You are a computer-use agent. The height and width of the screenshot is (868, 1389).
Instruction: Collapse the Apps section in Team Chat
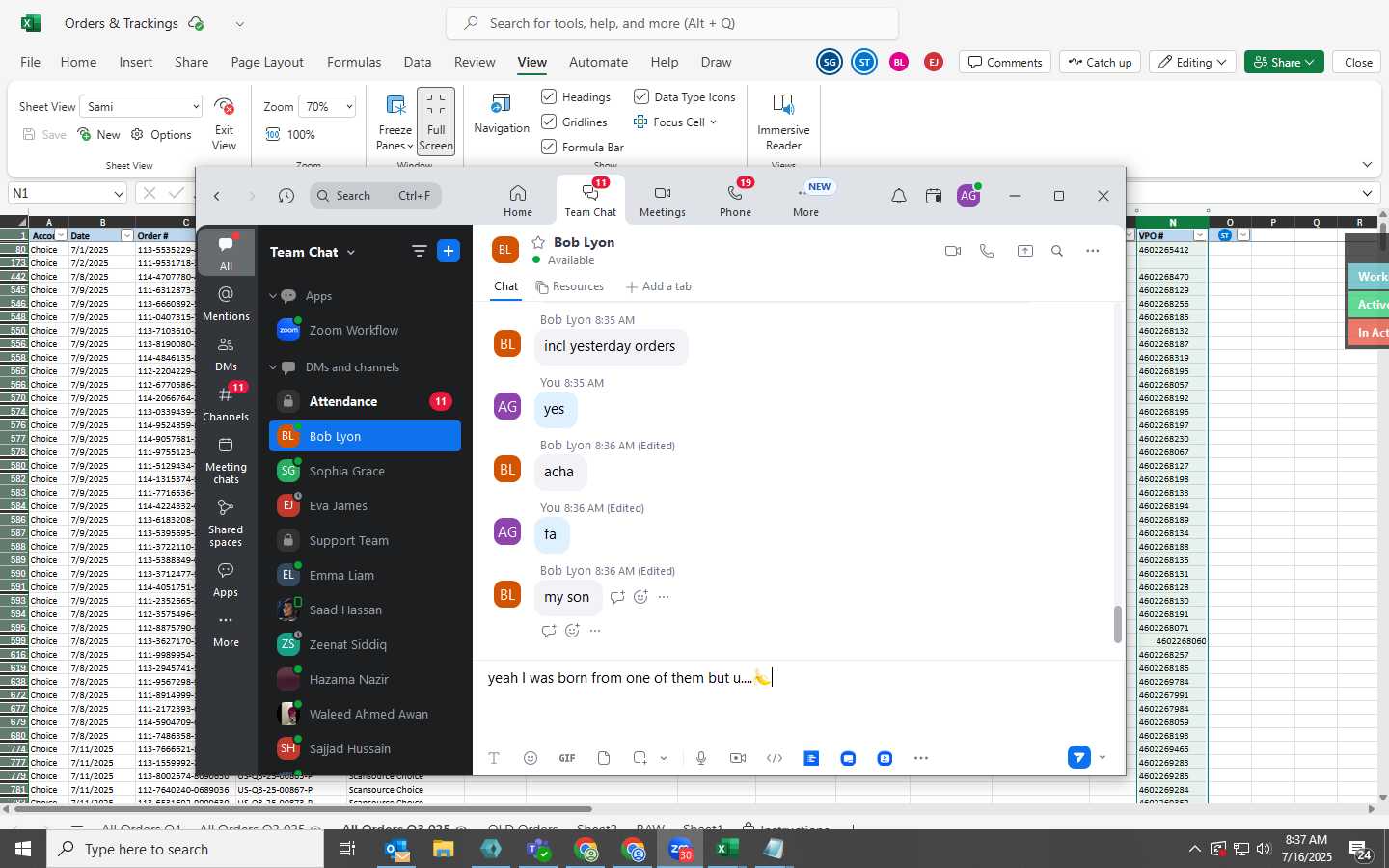point(273,296)
